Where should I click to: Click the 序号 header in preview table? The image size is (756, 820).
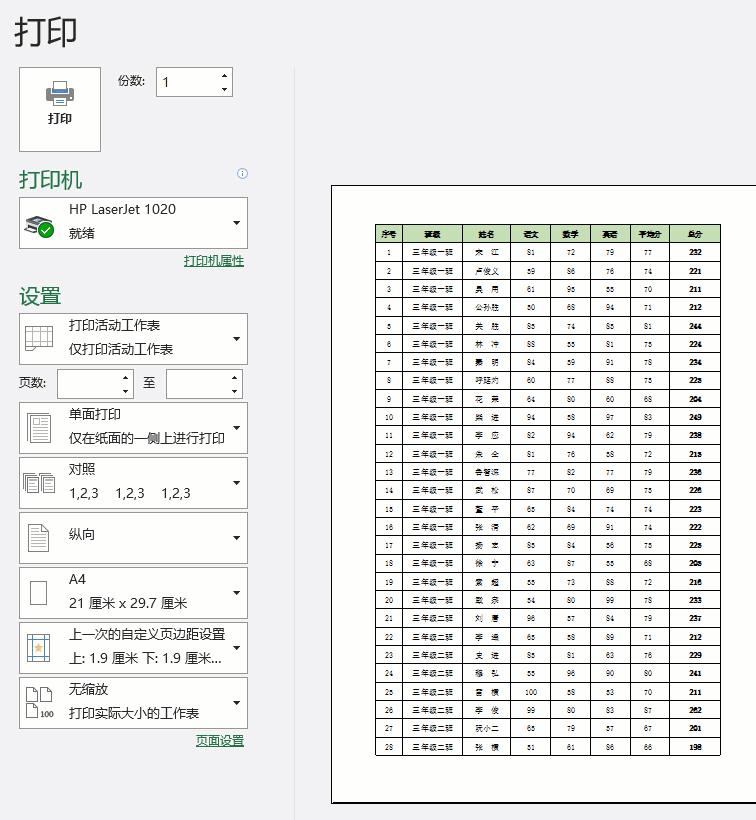pos(389,234)
